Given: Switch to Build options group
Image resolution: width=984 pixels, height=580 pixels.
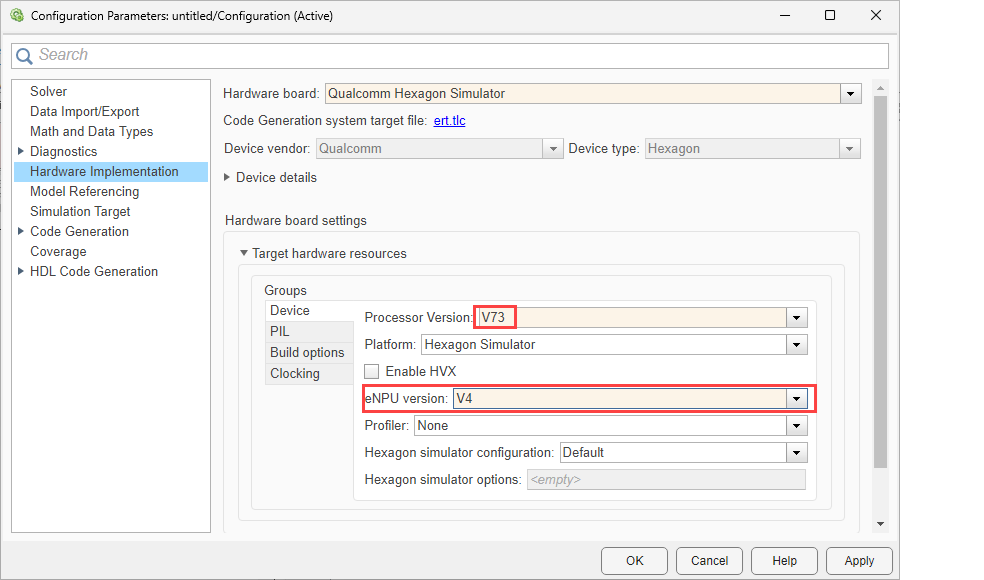Looking at the screenshot, I should click(306, 352).
